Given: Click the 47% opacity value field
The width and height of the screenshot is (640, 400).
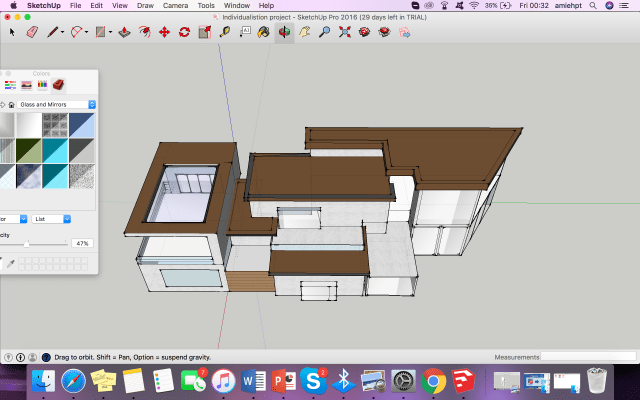Looking at the screenshot, I should (82, 243).
